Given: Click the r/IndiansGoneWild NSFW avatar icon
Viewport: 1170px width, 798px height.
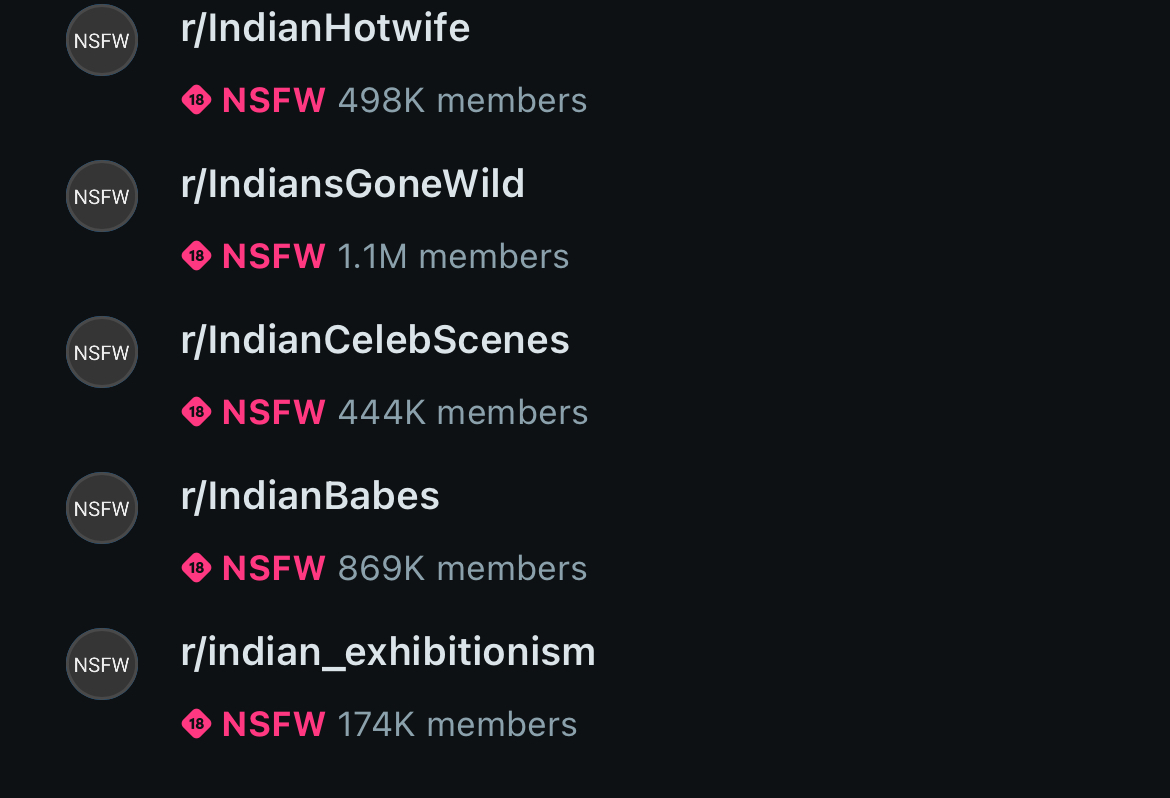Looking at the screenshot, I should pos(102,196).
